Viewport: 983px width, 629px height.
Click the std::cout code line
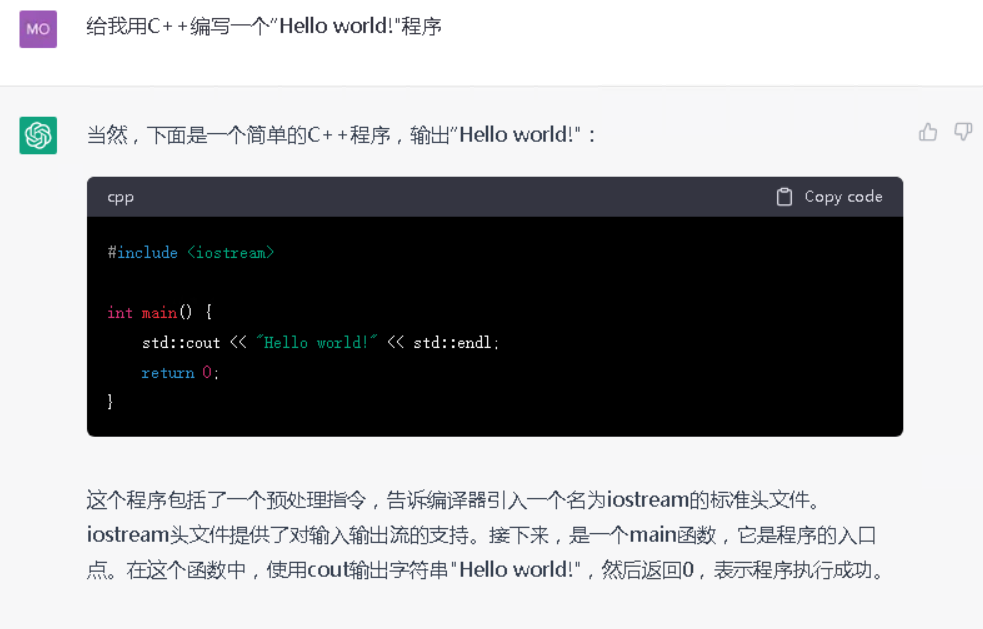coord(320,342)
